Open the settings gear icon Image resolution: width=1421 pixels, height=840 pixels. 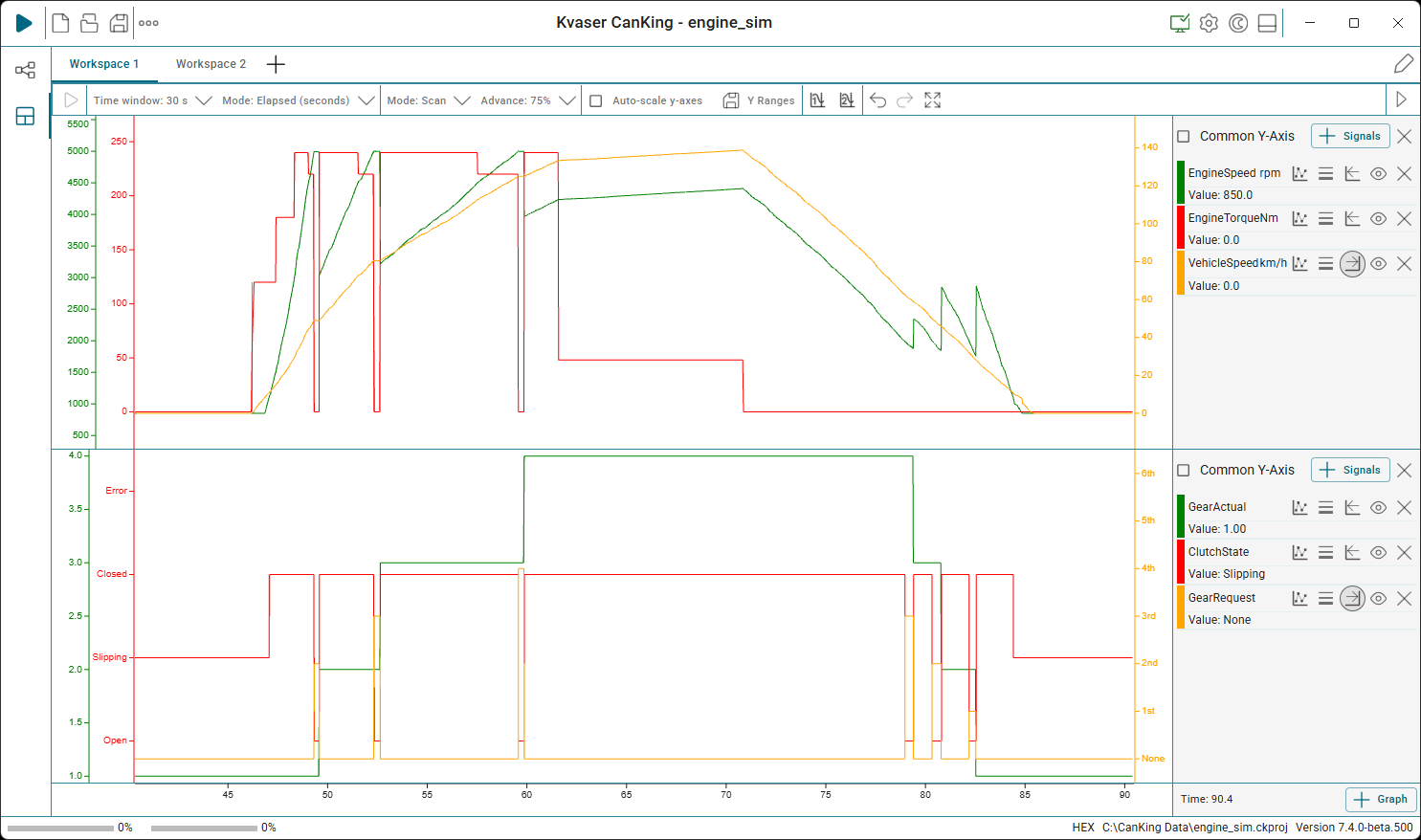pyautogui.click(x=1208, y=22)
